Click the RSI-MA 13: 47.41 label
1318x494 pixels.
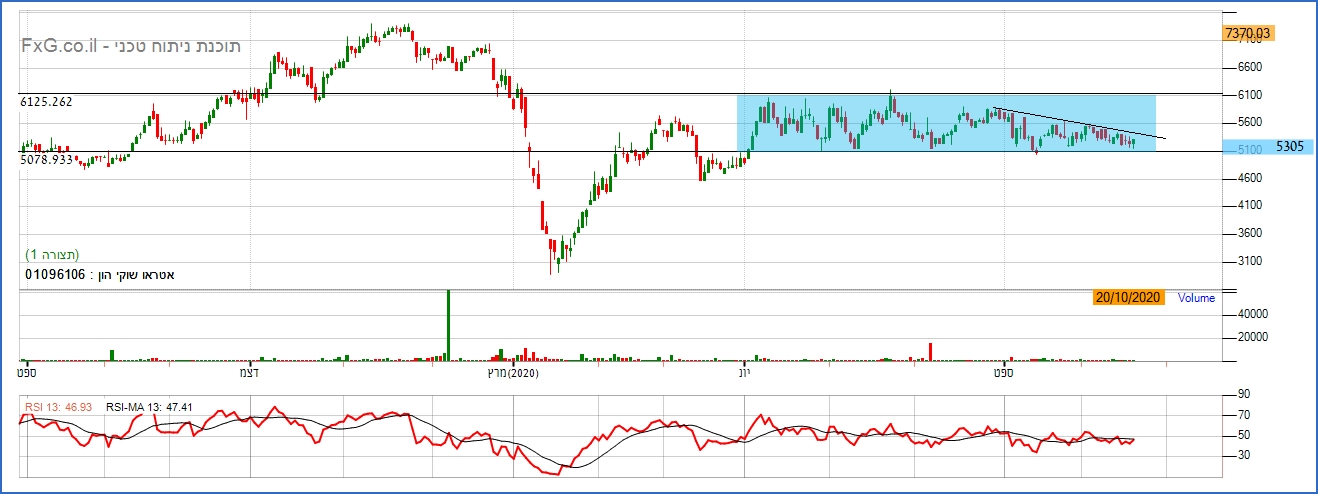coord(149,407)
